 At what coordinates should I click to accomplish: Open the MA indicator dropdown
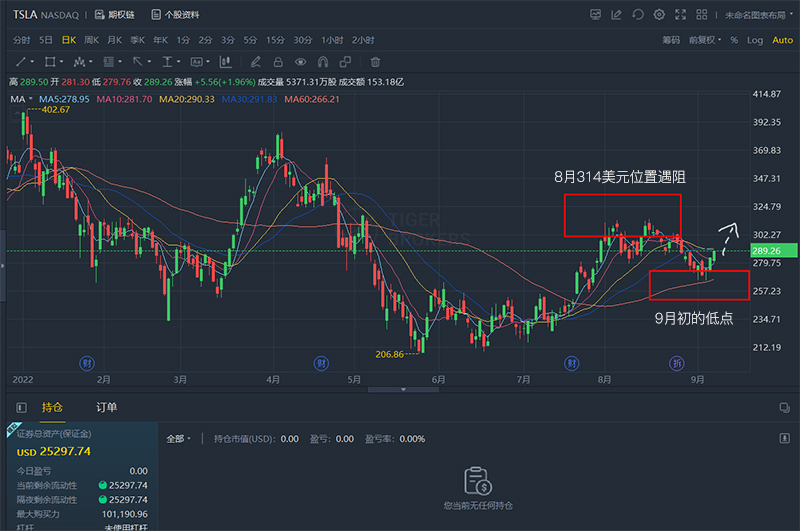coord(22,99)
